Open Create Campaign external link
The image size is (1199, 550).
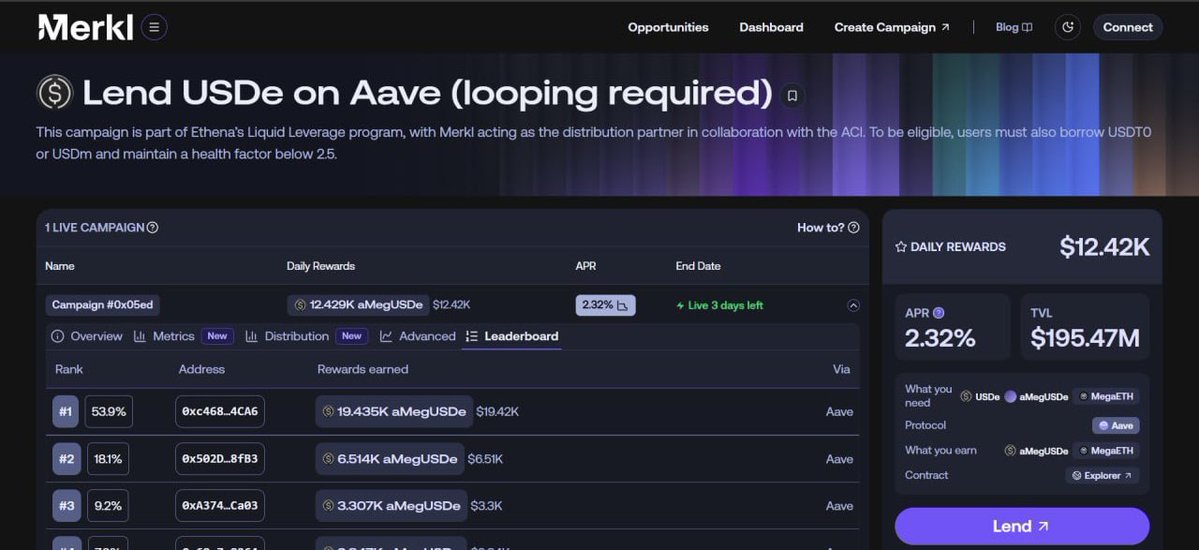(x=892, y=28)
